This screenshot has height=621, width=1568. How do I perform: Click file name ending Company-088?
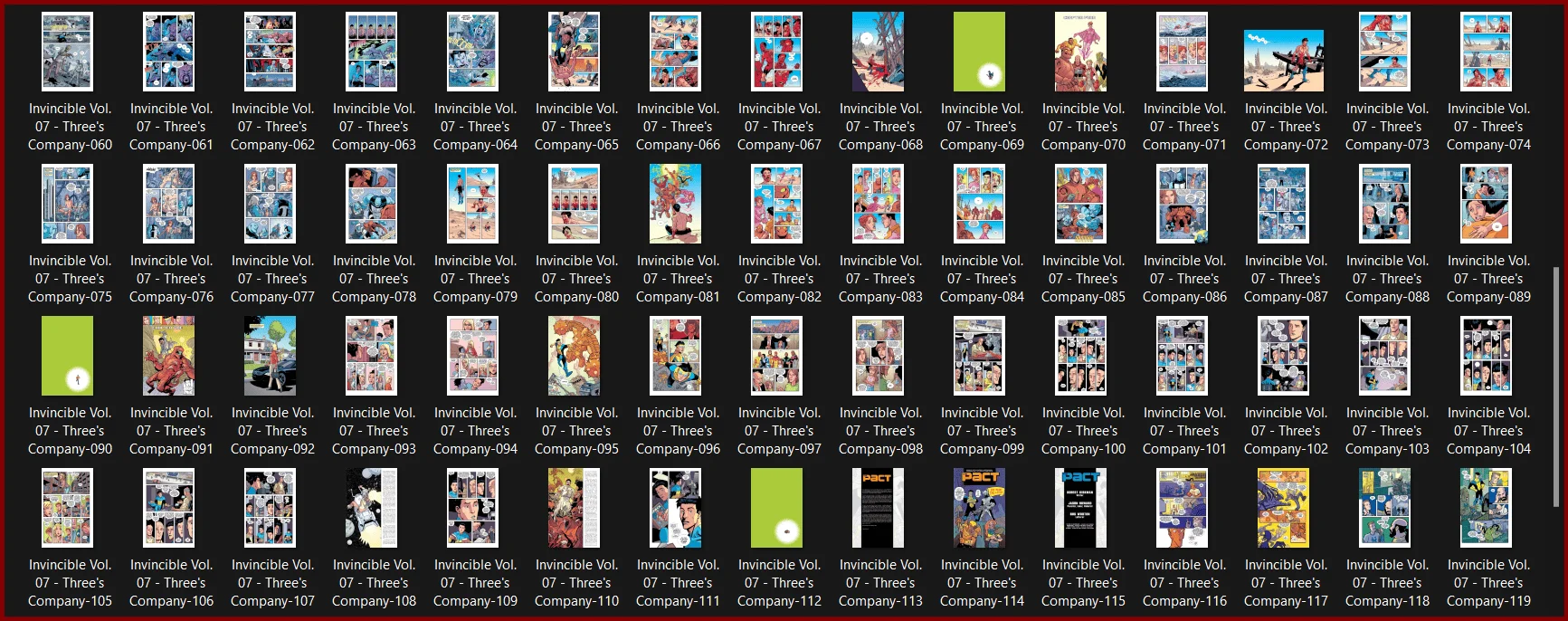1387,279
